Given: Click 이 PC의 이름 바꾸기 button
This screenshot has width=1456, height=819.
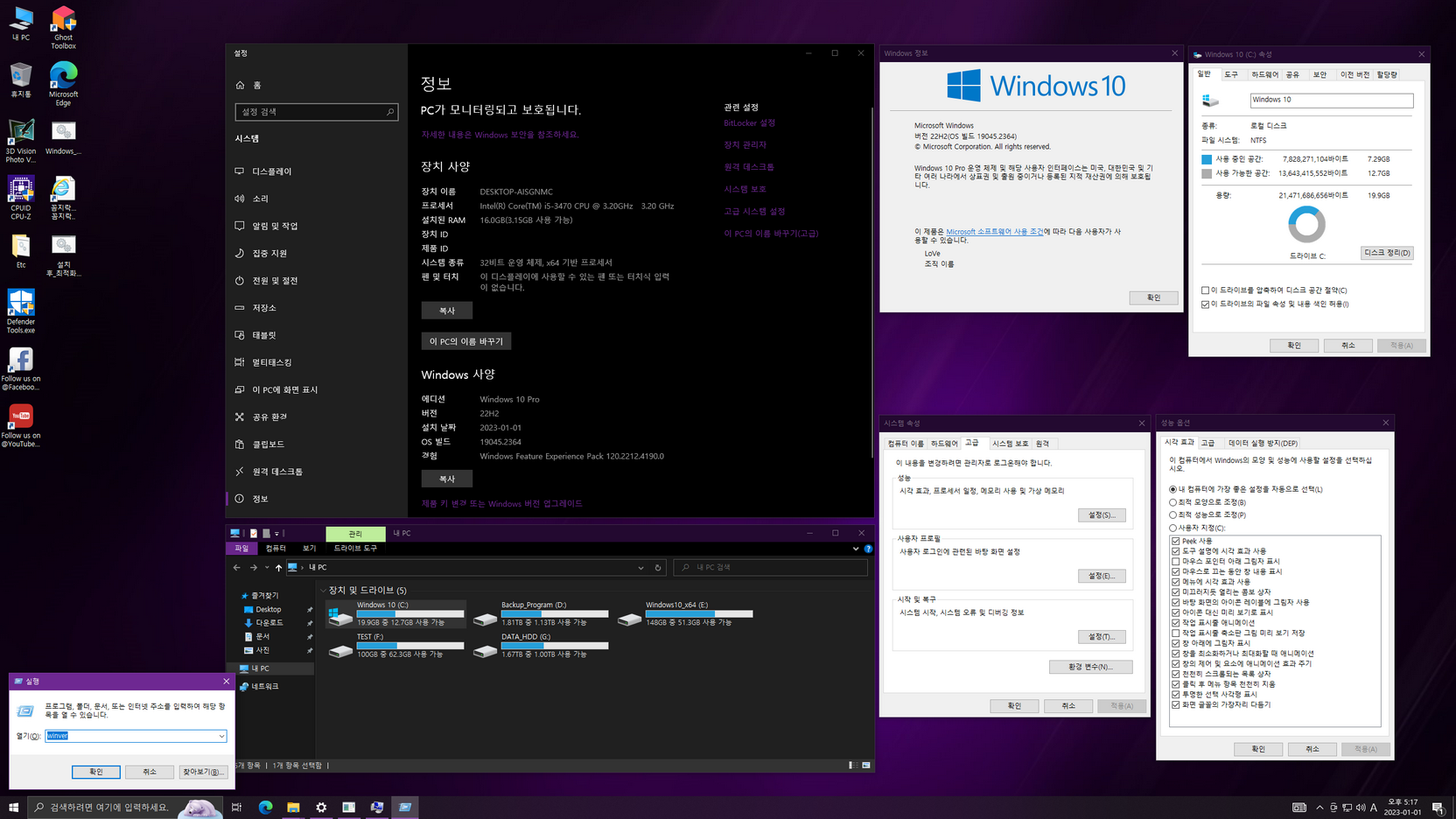Looking at the screenshot, I should (466, 341).
